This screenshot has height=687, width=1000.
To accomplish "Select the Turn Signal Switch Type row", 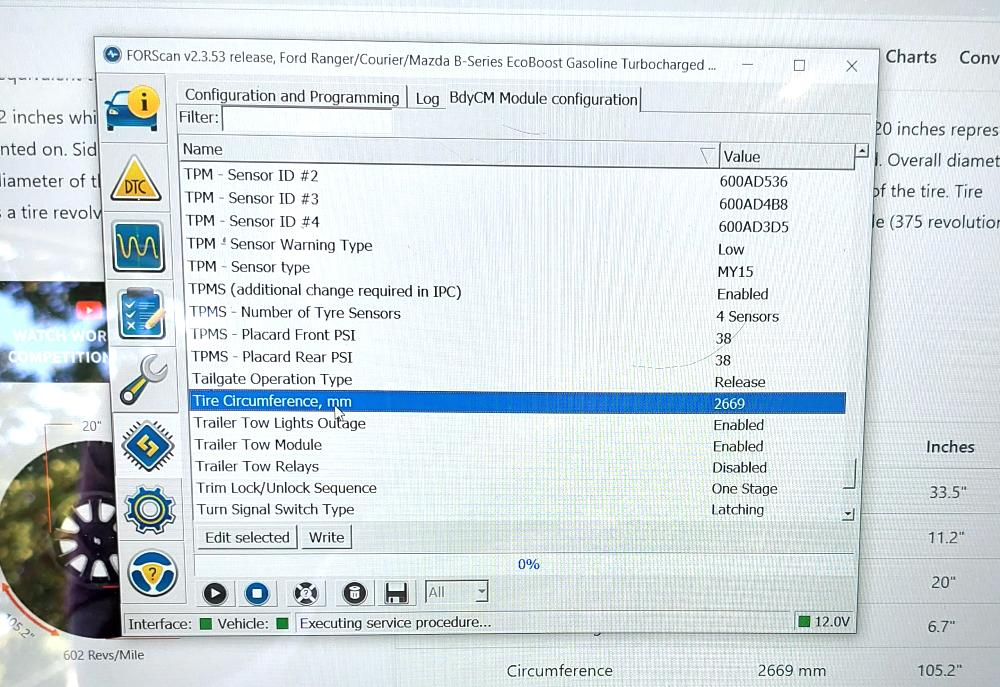I will (519, 509).
